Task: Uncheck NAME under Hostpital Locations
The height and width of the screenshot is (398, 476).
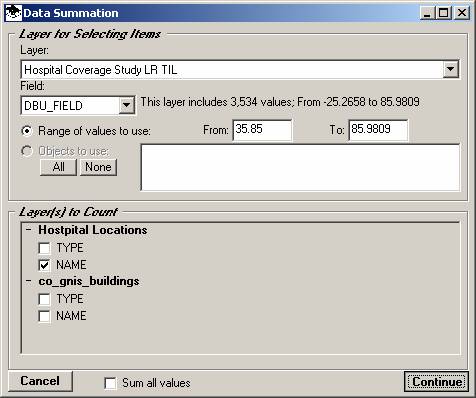Action: click(x=44, y=265)
